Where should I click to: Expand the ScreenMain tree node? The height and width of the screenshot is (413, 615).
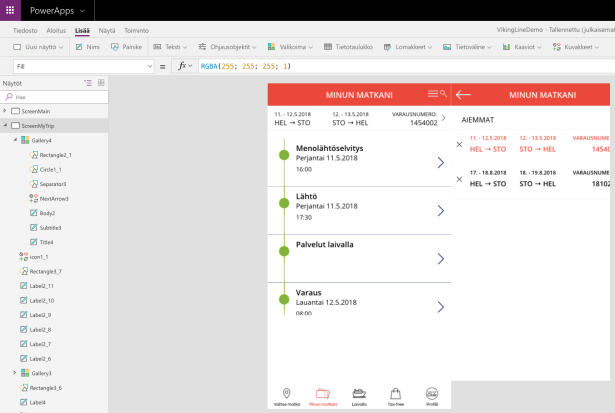[x=5, y=111]
